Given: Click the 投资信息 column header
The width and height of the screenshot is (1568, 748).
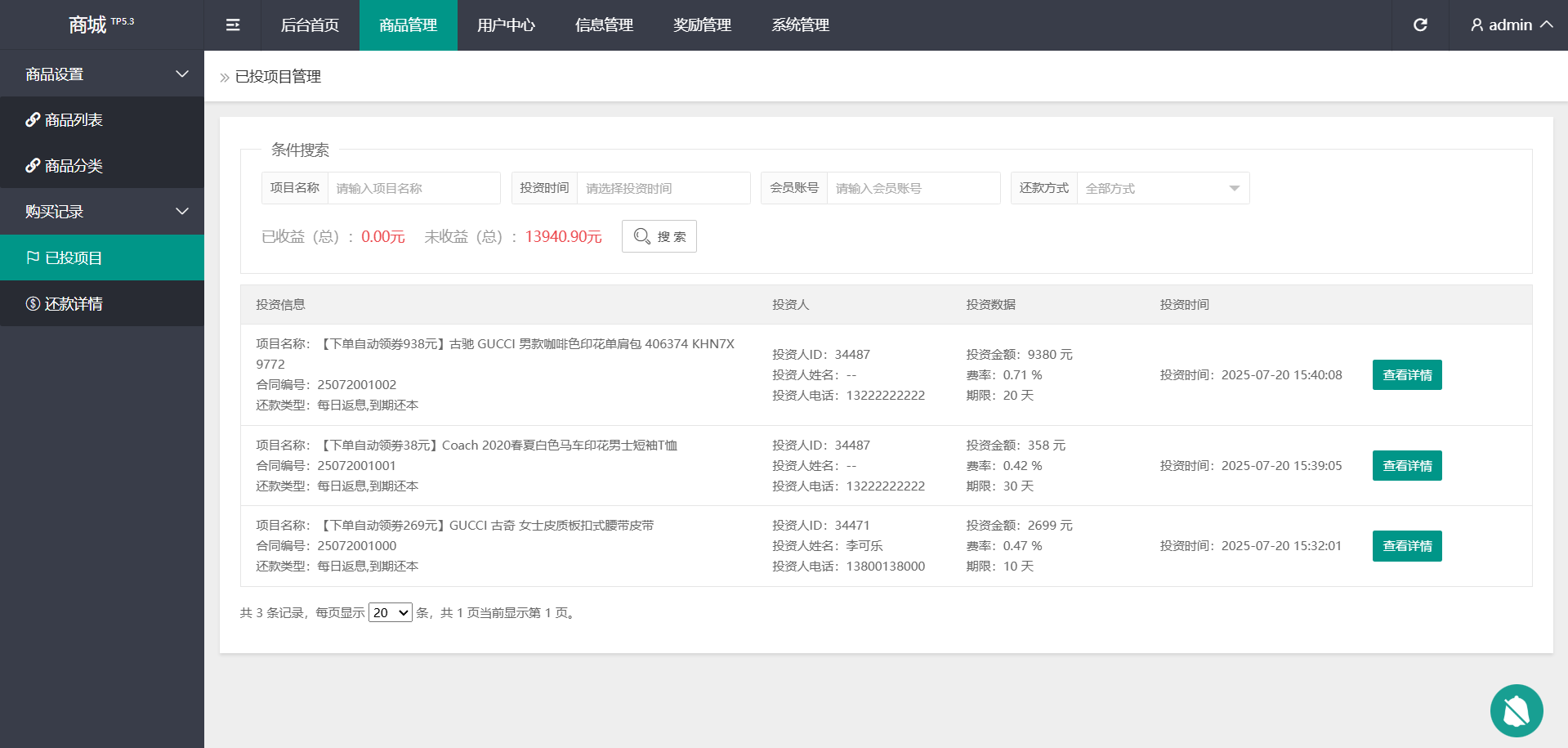Looking at the screenshot, I should [280, 305].
